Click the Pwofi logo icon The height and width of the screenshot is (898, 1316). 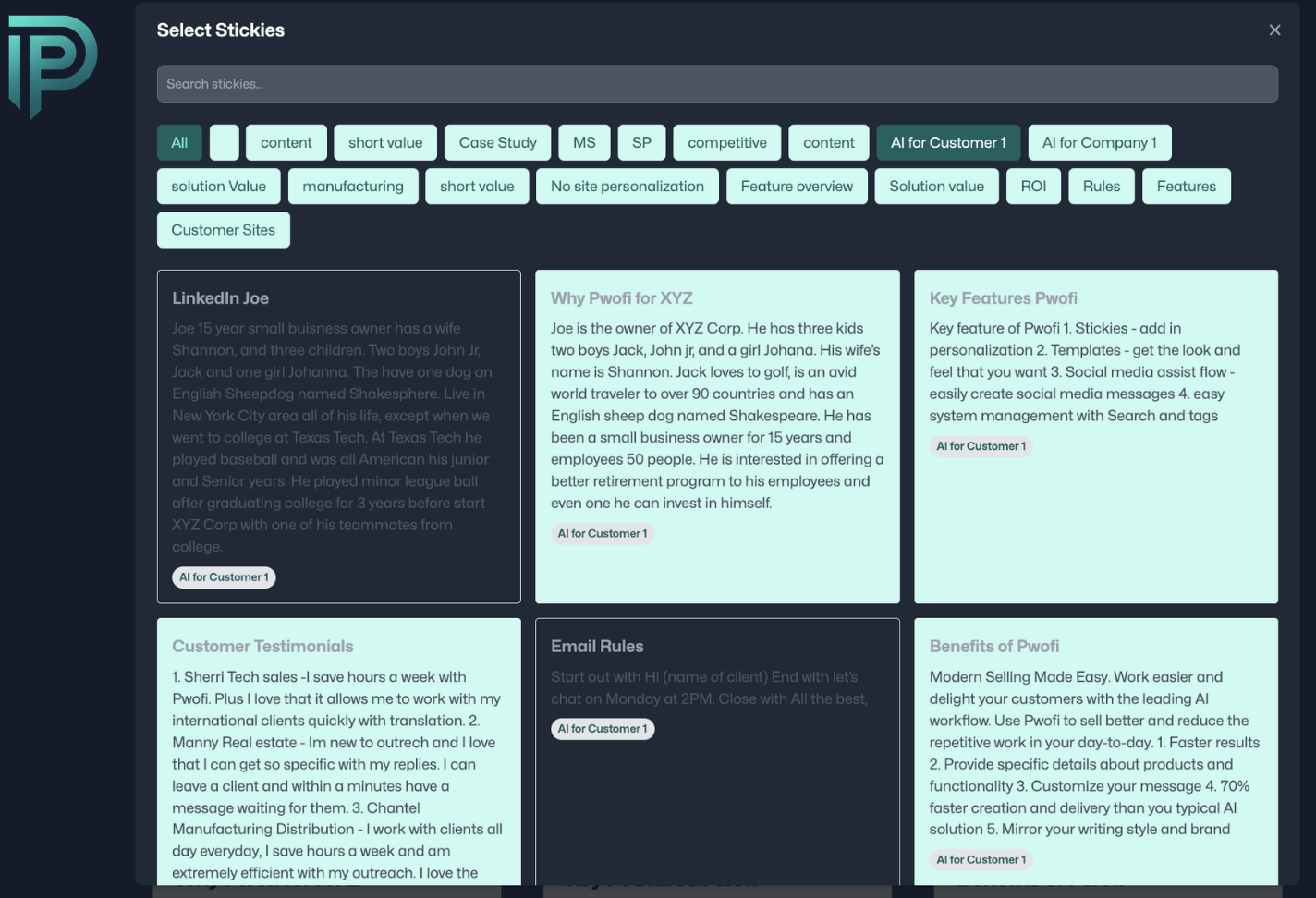pos(53,65)
